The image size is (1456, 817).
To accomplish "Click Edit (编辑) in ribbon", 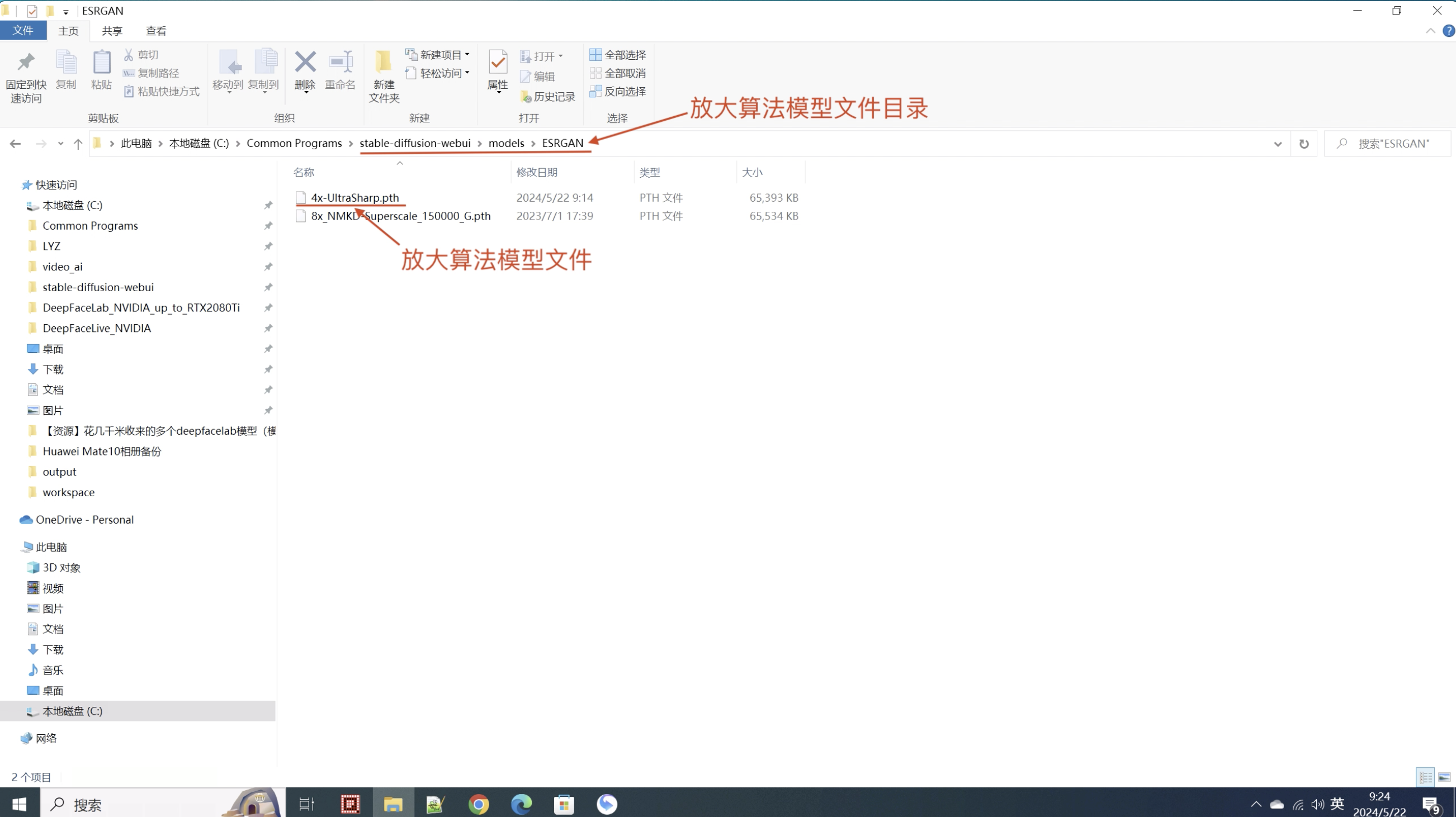I will point(537,76).
